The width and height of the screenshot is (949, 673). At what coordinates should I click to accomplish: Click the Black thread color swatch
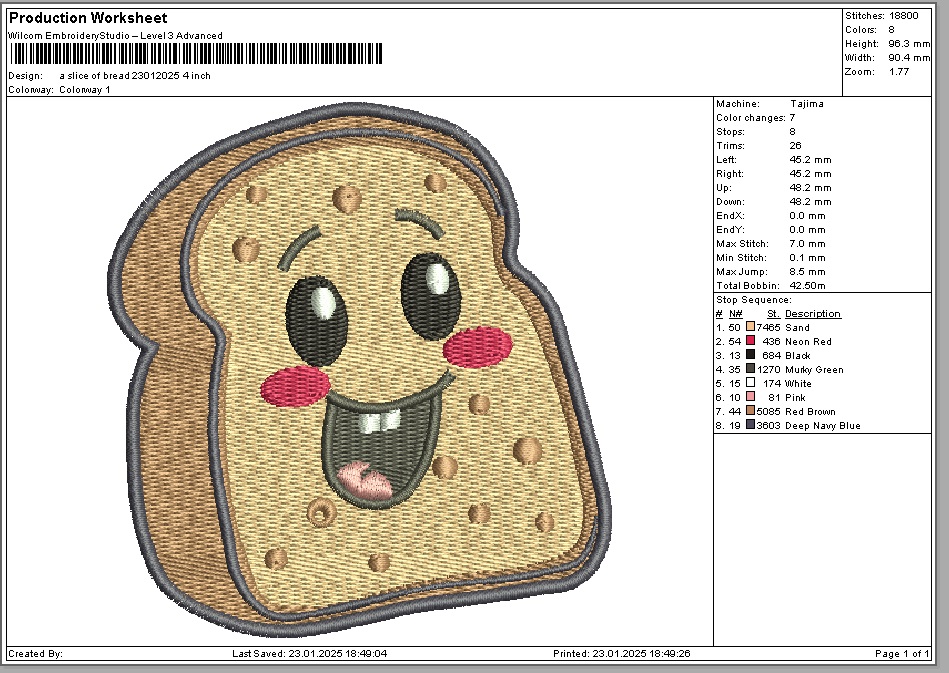pyautogui.click(x=750, y=355)
